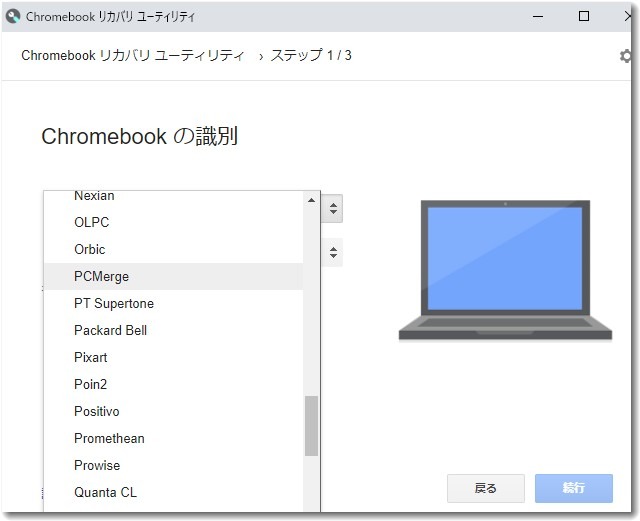The width and height of the screenshot is (640, 521).
Task: Select Promethean from the list
Action: click(173, 439)
